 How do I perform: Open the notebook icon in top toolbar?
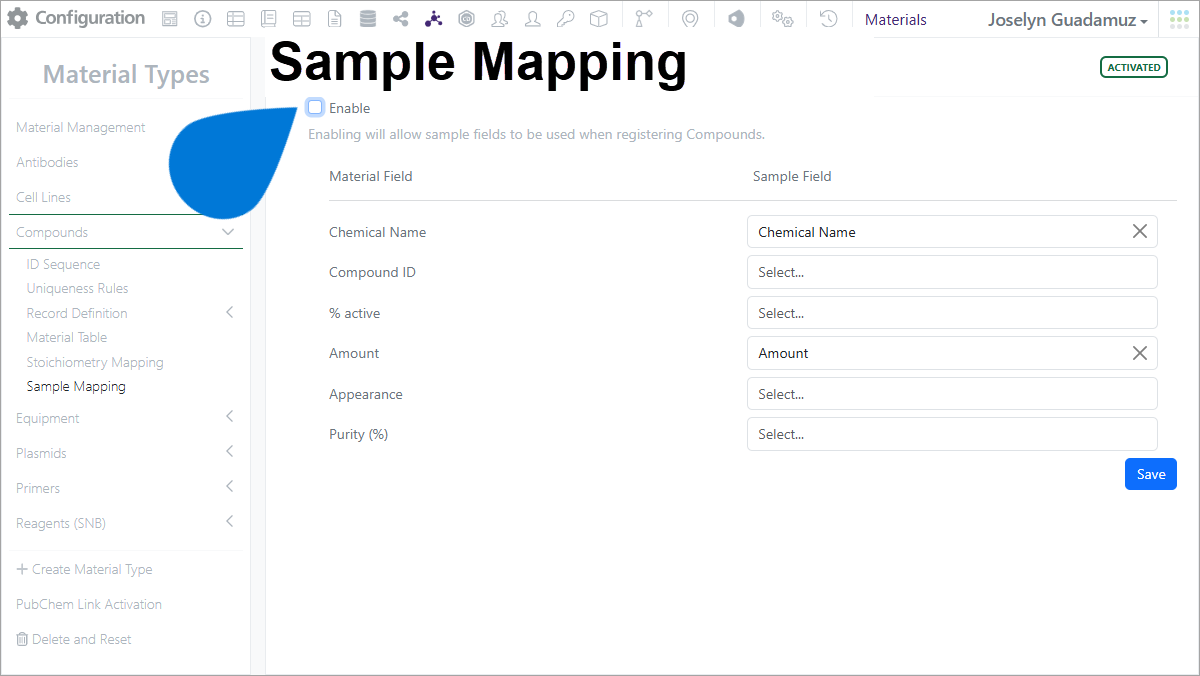[268, 19]
